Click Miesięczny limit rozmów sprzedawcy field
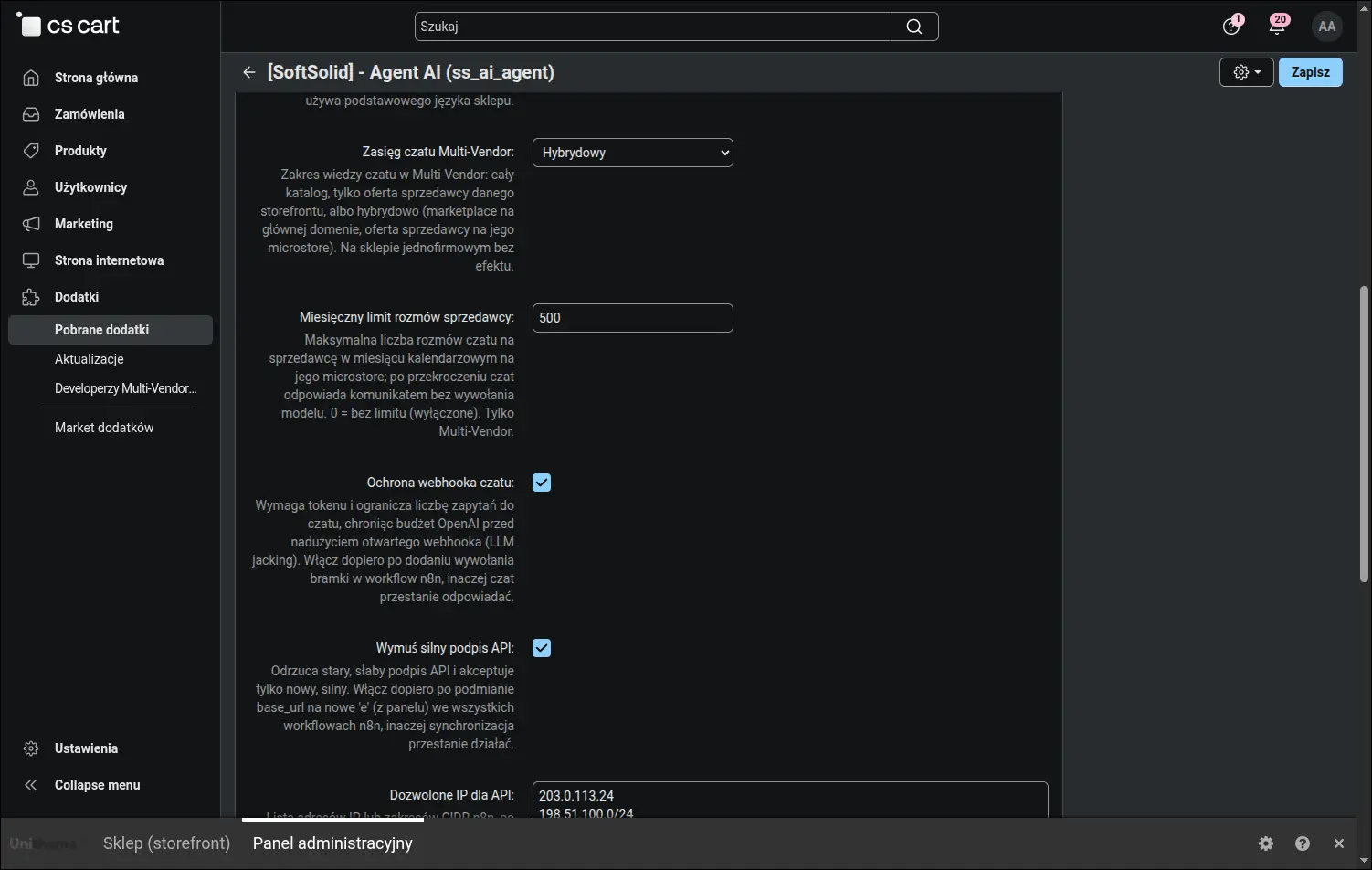1372x870 pixels. pos(633,318)
